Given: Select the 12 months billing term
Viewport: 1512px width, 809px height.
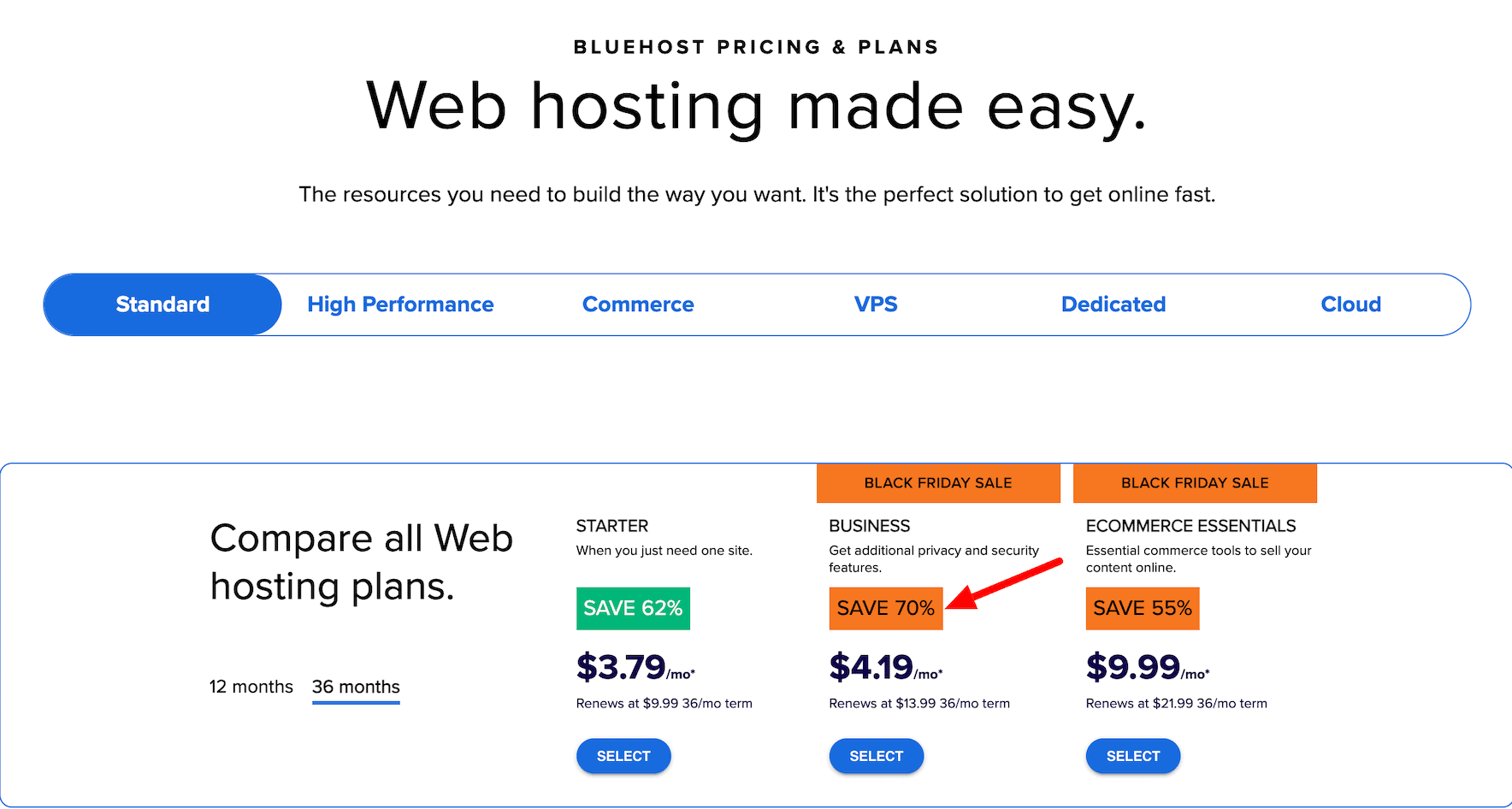Looking at the screenshot, I should (x=251, y=686).
